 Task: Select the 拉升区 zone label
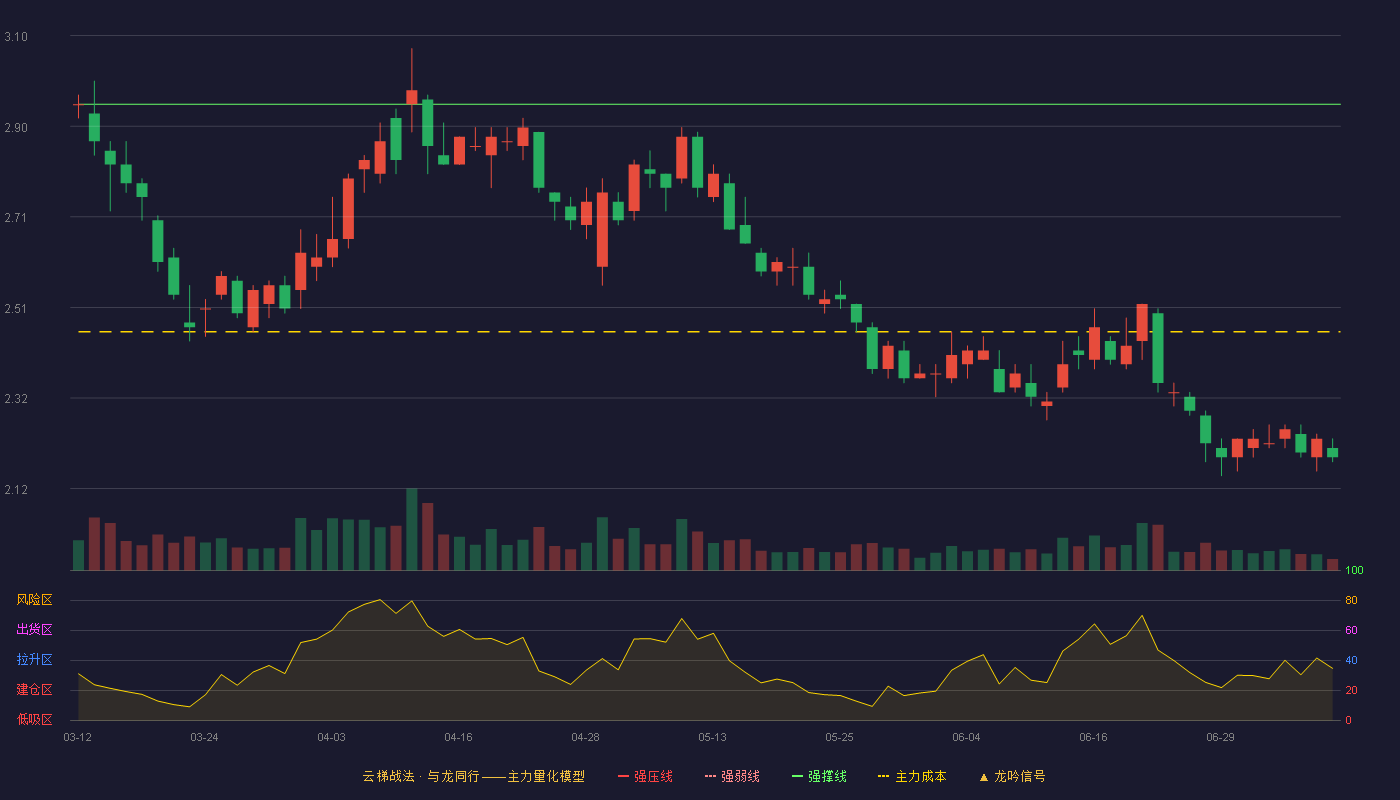34,660
